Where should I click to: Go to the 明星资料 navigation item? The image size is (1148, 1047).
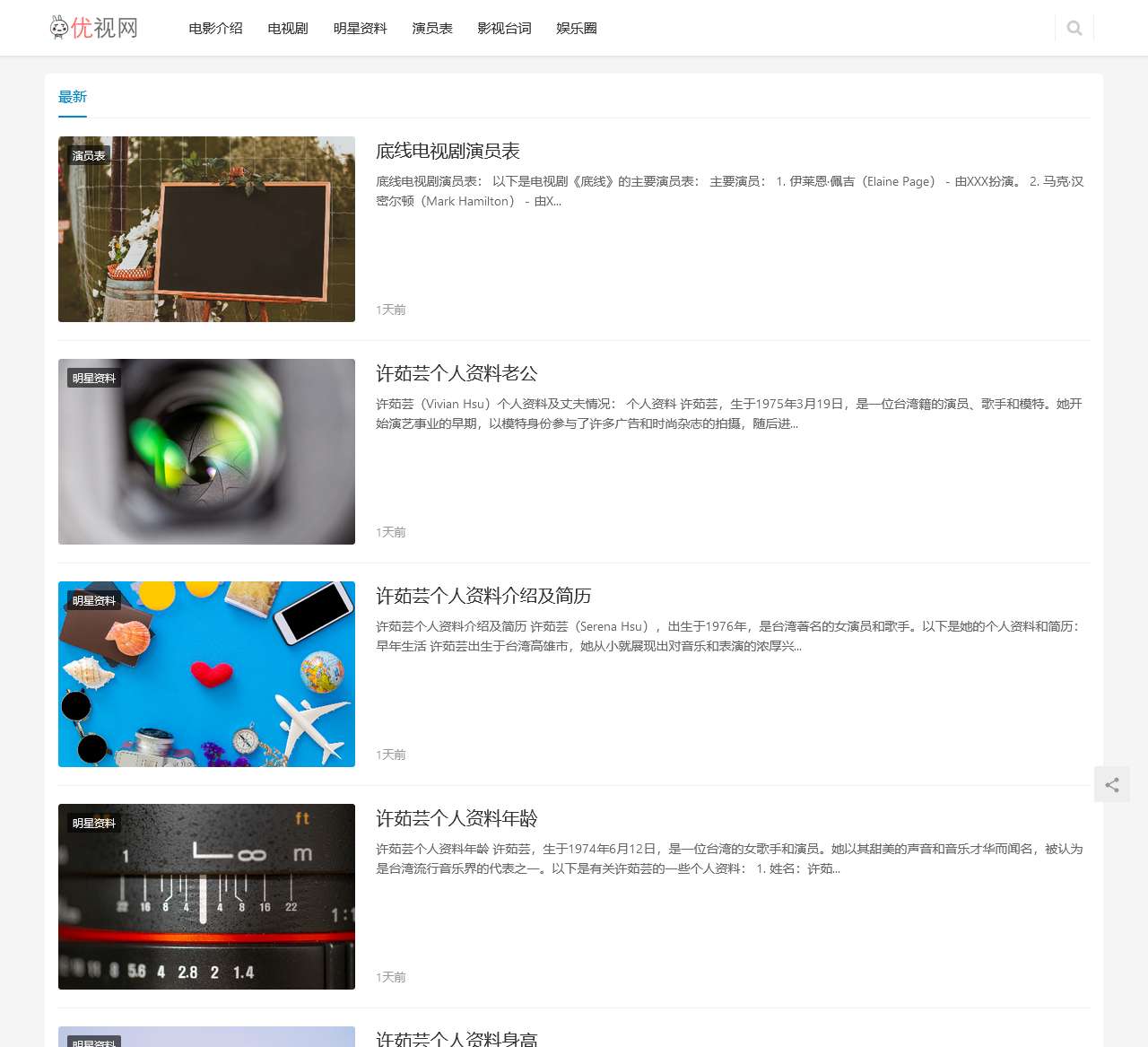361,29
